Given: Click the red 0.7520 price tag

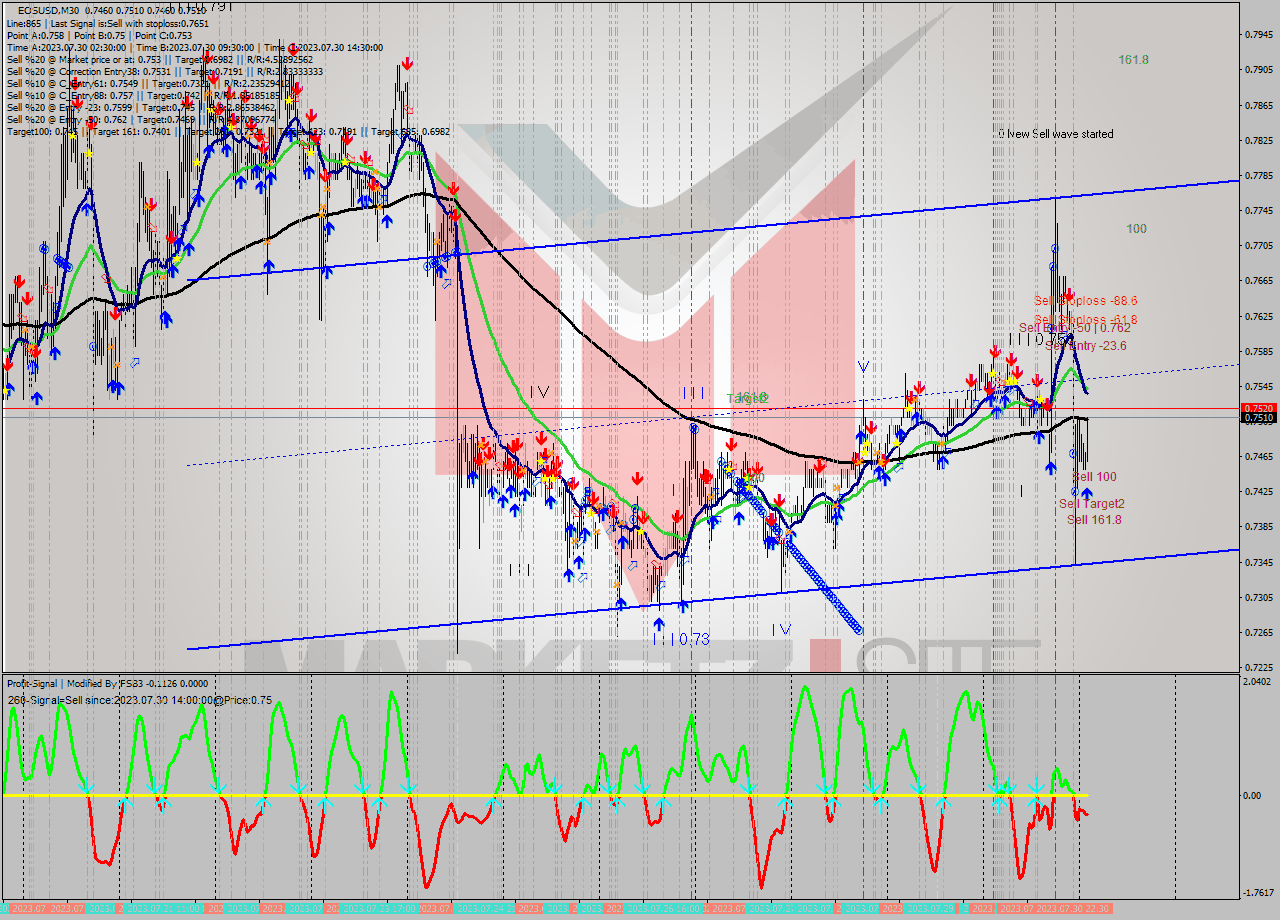Looking at the screenshot, I should [1258, 408].
